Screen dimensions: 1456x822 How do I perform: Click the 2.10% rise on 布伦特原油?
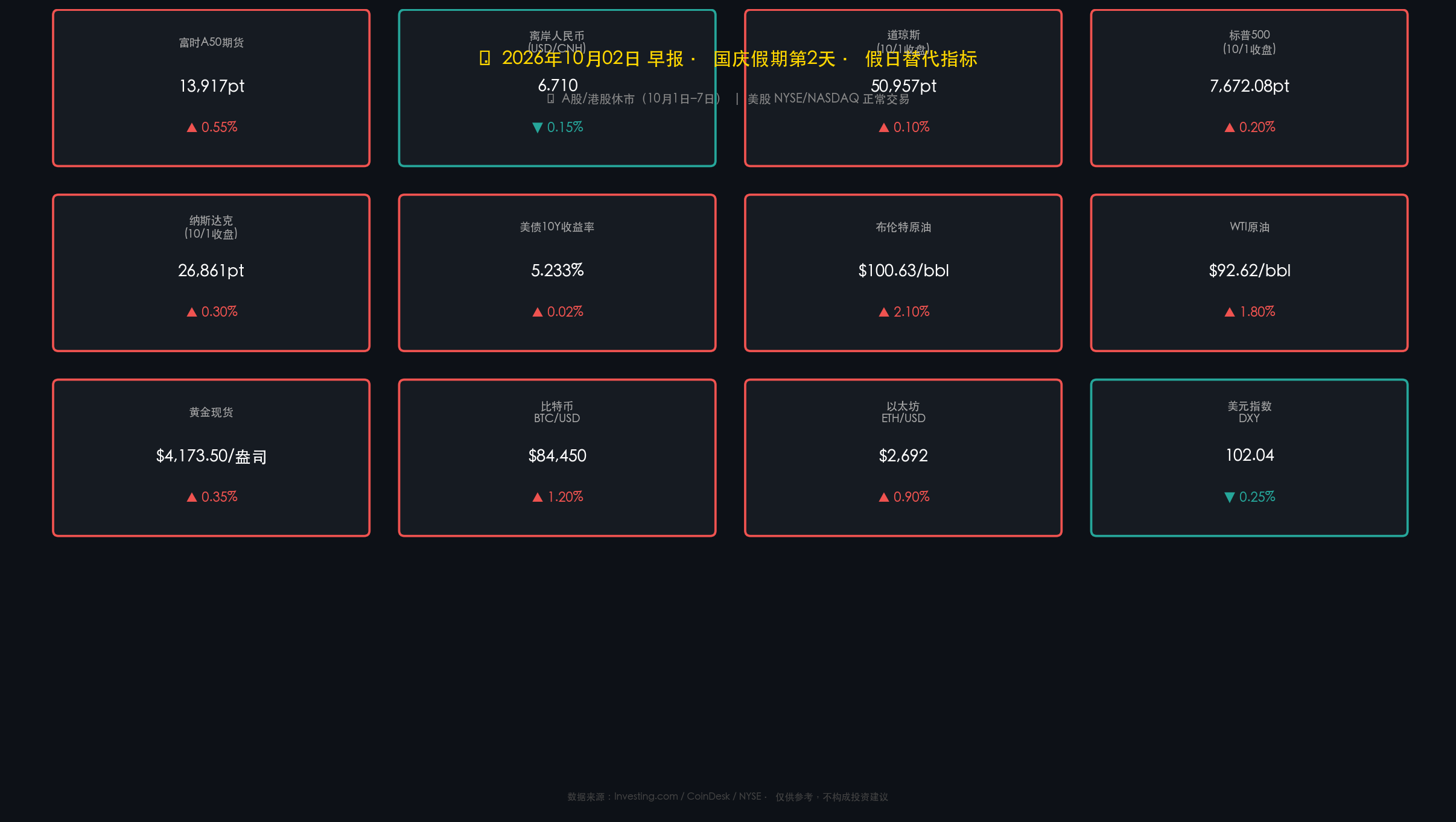[x=903, y=312]
